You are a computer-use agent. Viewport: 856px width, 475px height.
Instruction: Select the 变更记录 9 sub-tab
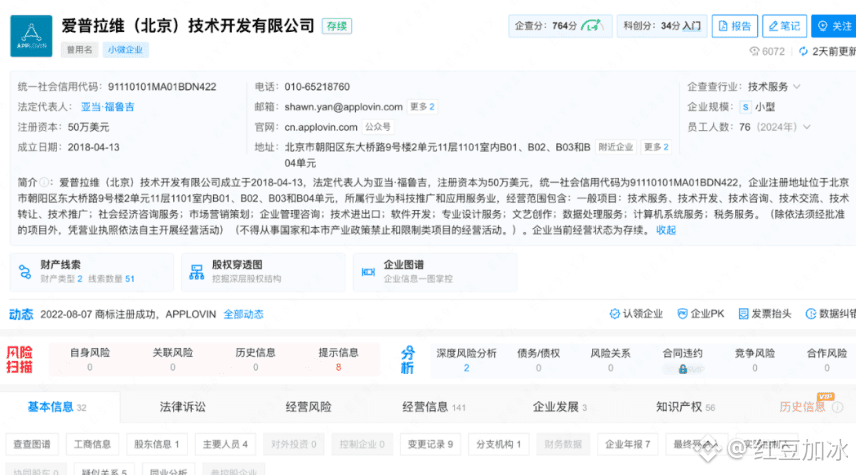(429, 444)
